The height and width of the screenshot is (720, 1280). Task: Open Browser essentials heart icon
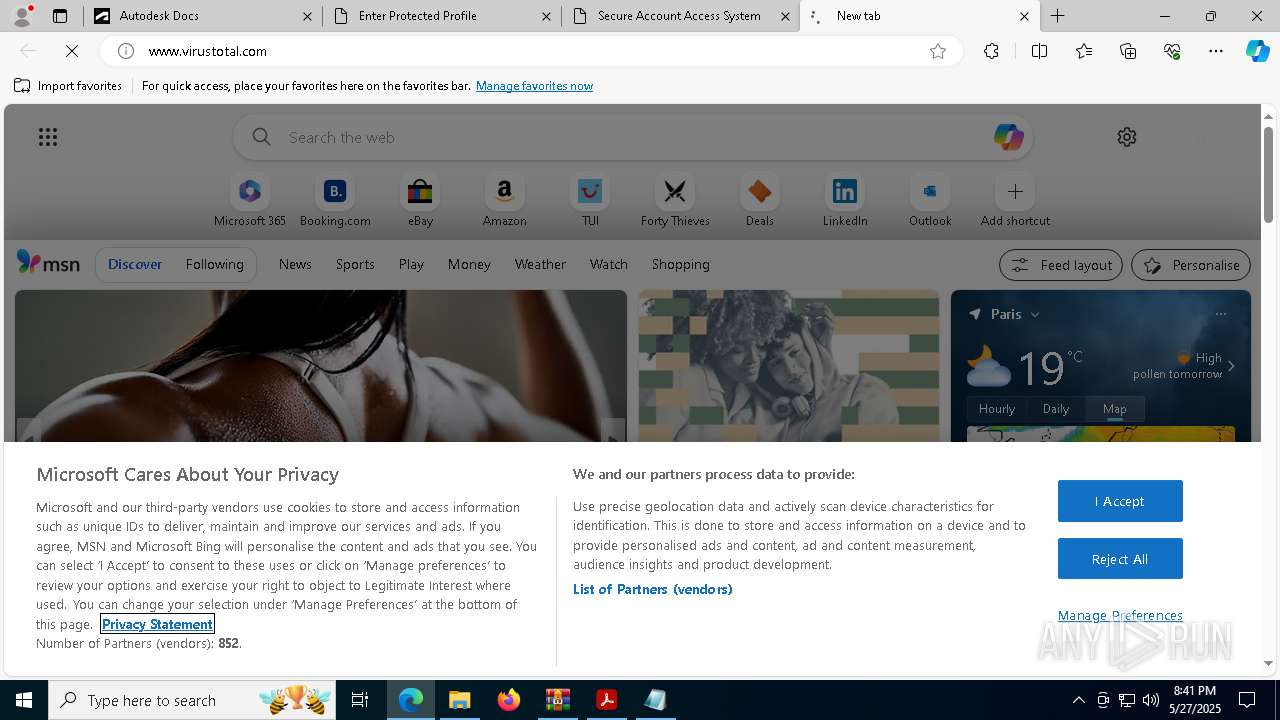(1172, 51)
